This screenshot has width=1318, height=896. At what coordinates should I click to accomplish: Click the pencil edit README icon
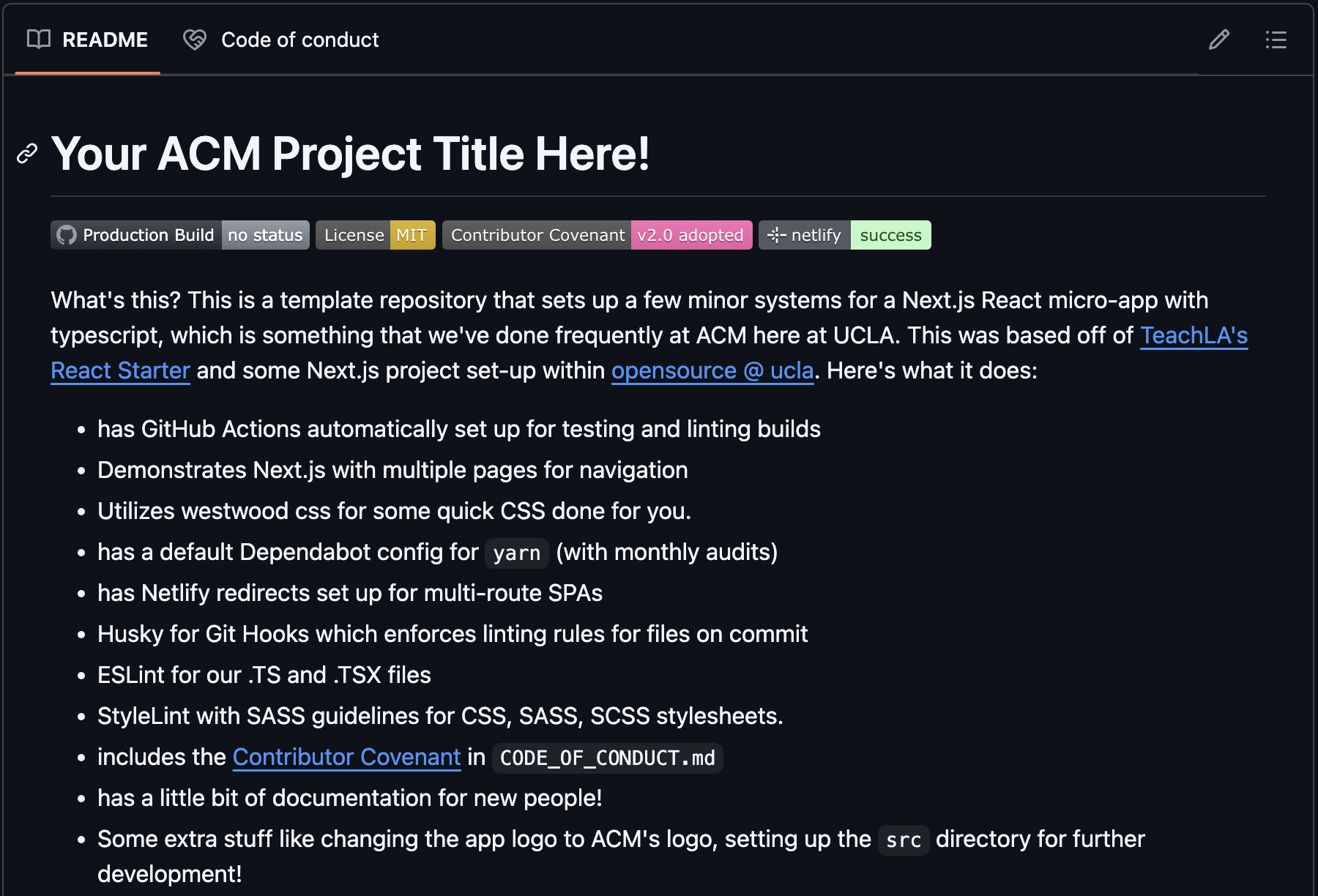(x=1218, y=40)
